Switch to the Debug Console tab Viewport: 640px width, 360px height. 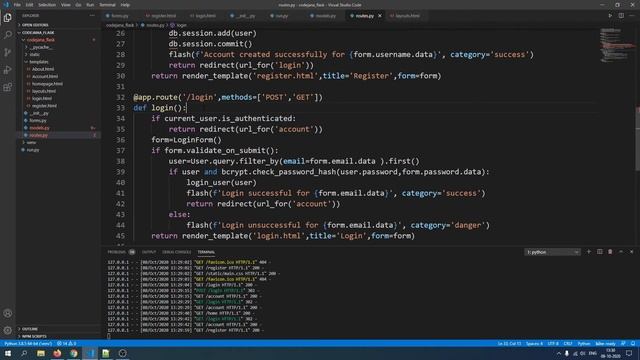(176, 252)
